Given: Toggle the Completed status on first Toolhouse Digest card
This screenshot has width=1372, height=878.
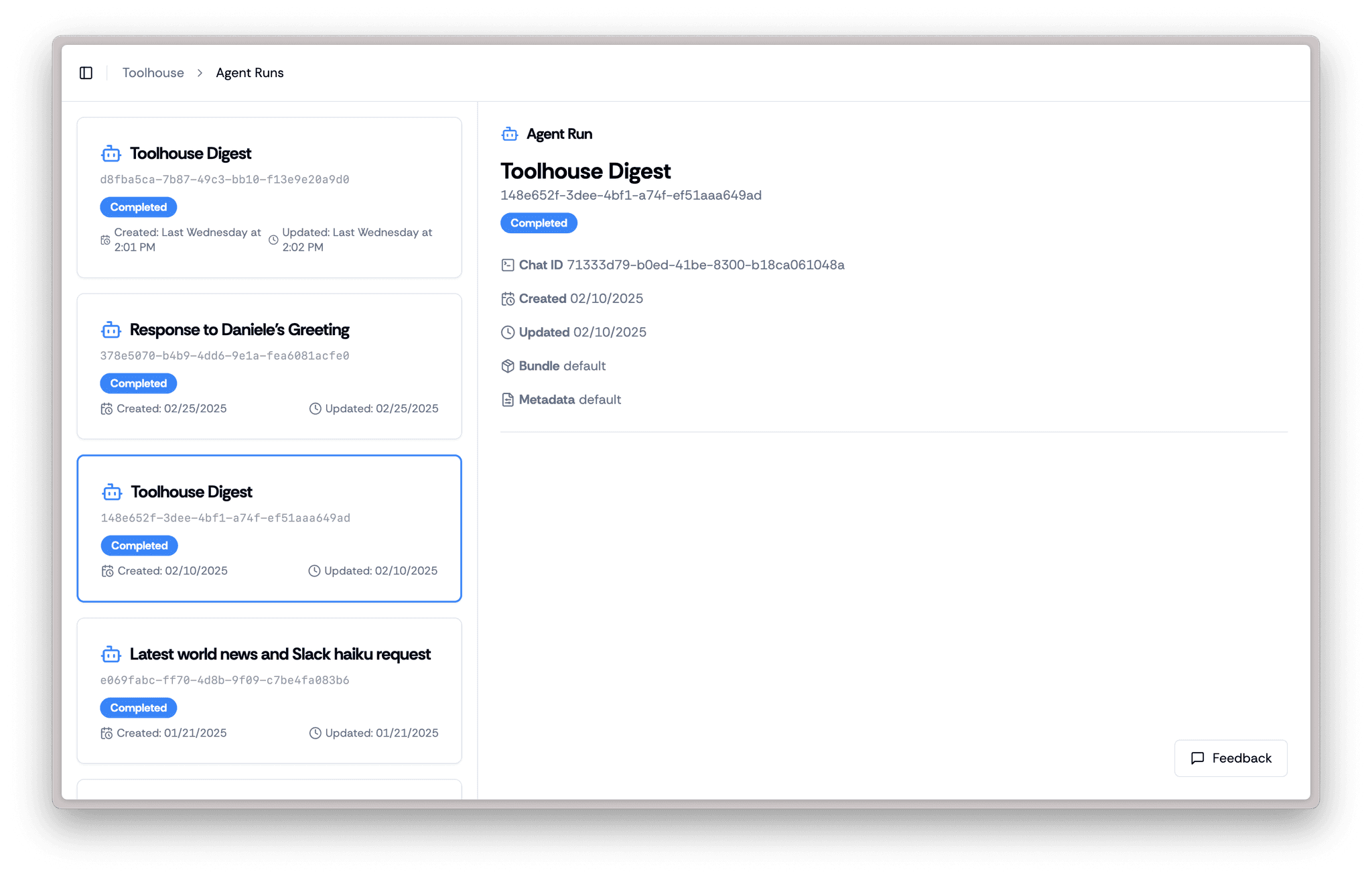Looking at the screenshot, I should coord(138,206).
